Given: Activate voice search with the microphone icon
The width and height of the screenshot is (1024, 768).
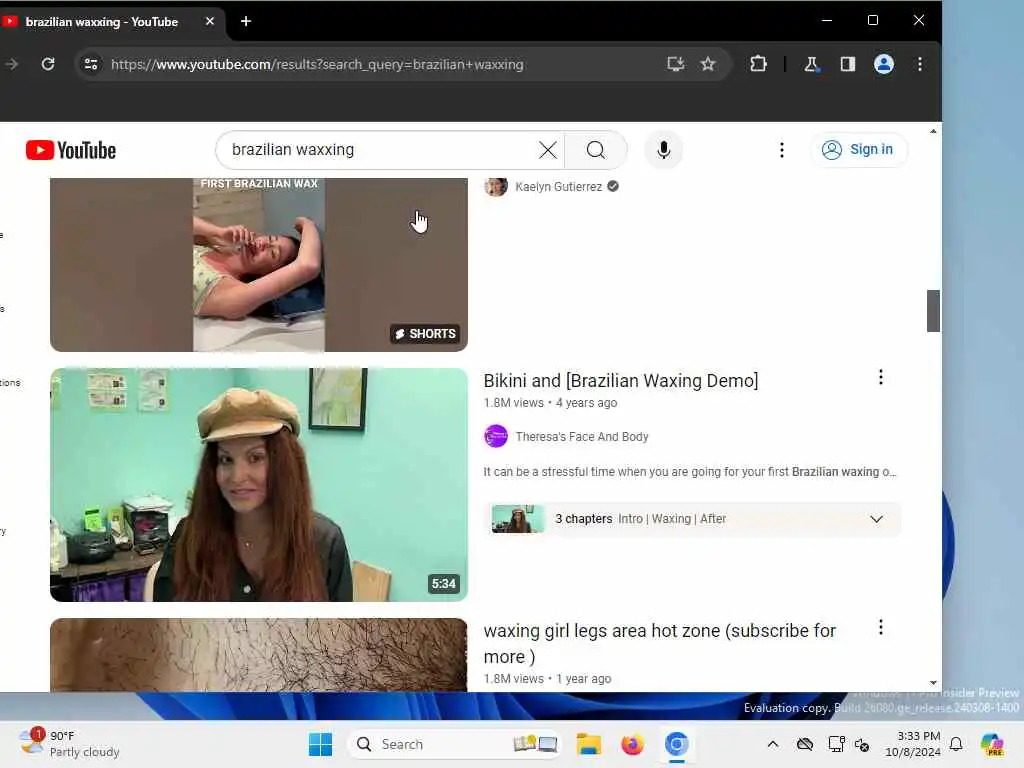Looking at the screenshot, I should pyautogui.click(x=664, y=150).
